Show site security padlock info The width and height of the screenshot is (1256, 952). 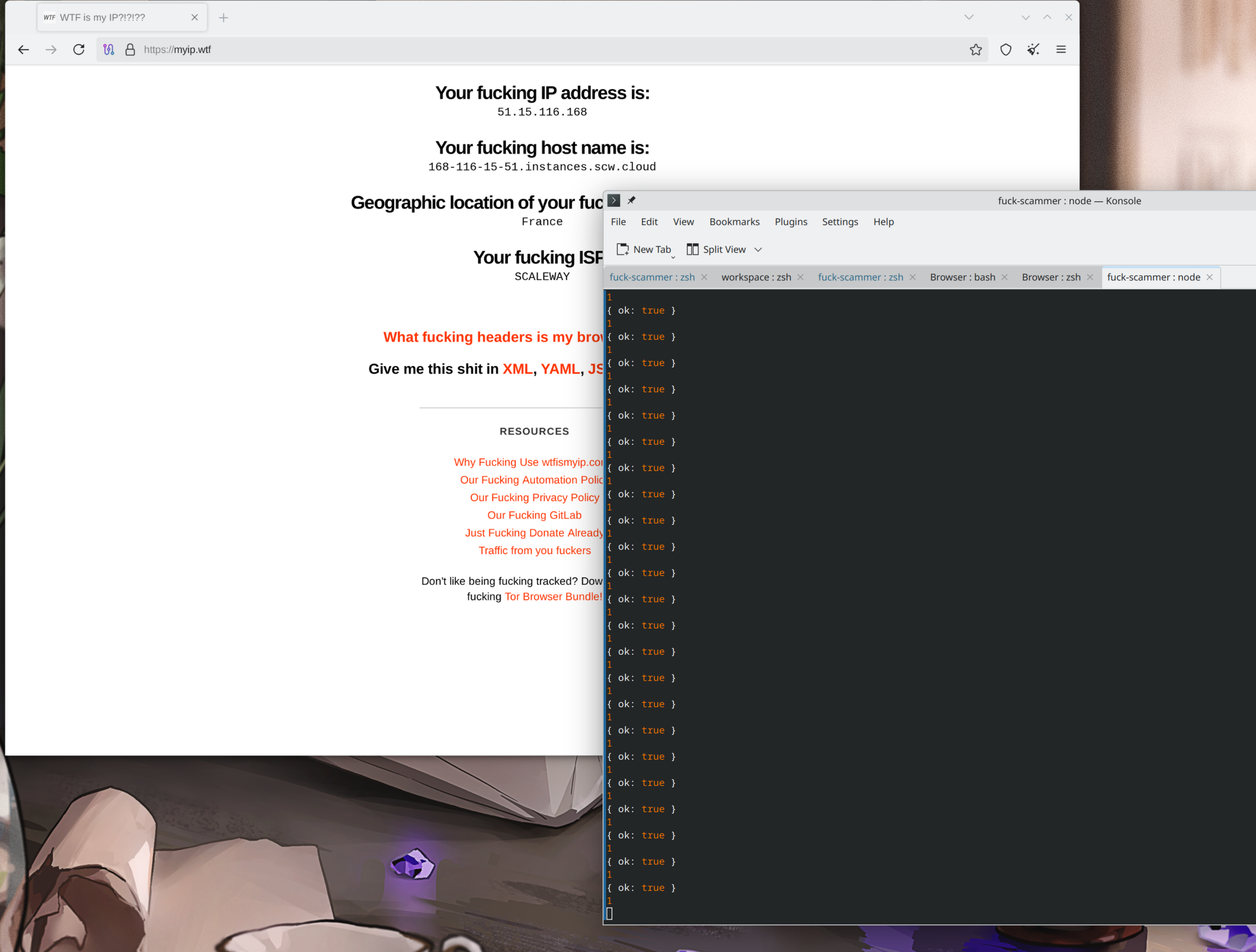[130, 50]
